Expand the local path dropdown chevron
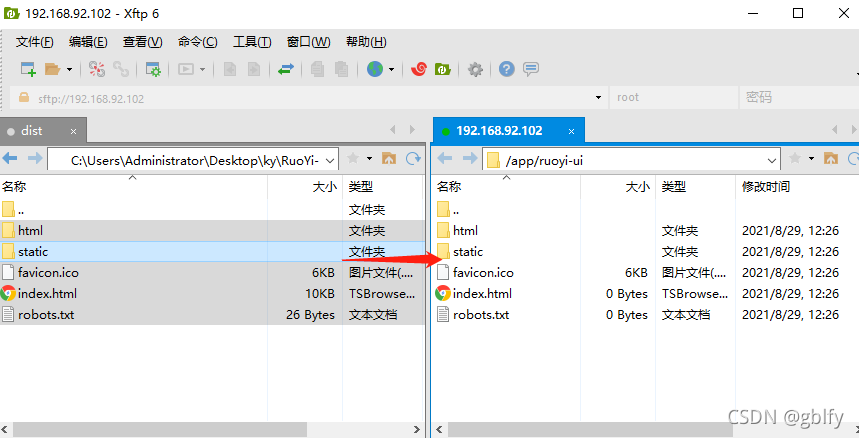 (x=330, y=161)
